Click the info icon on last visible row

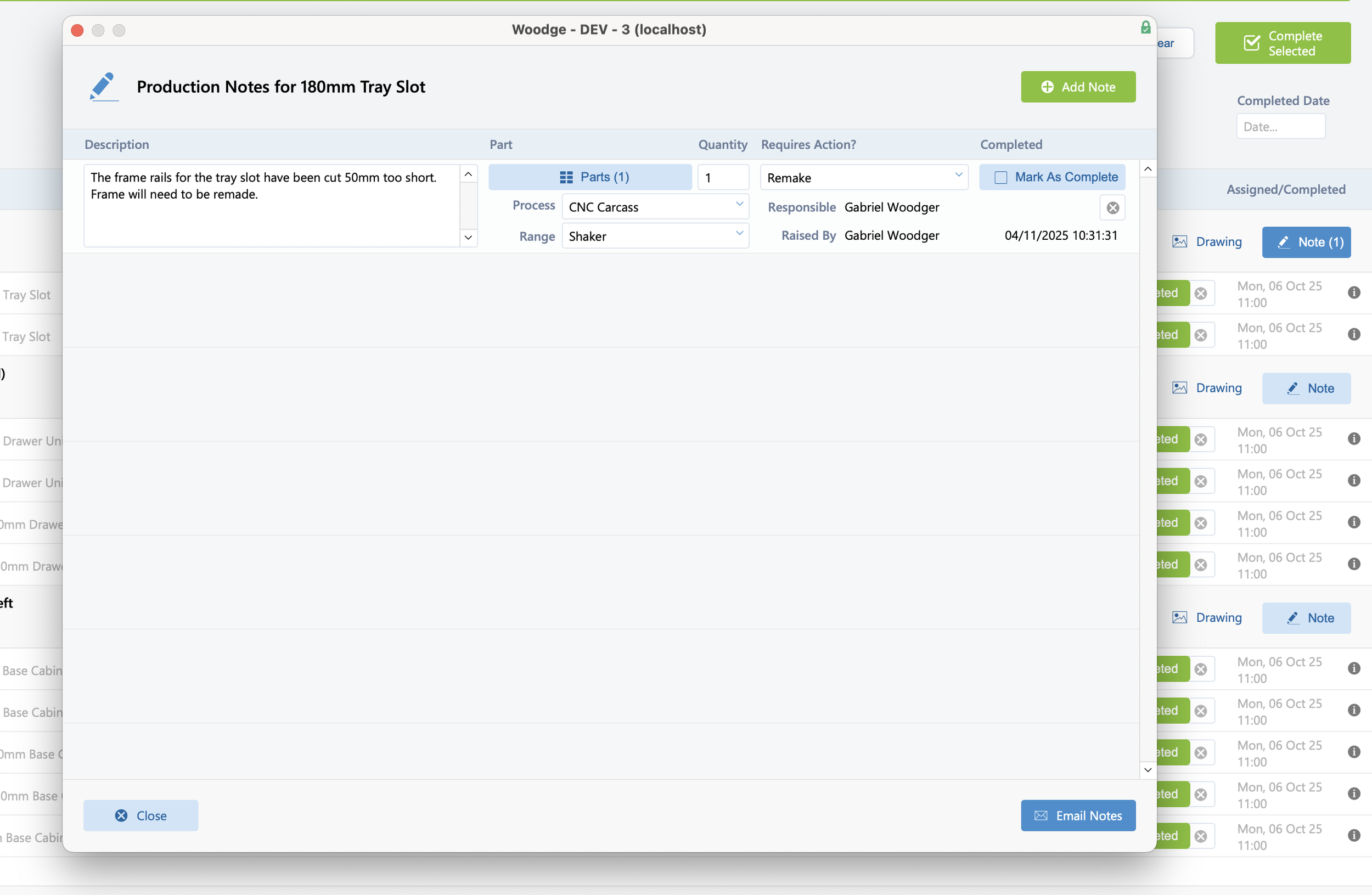[1353, 836]
